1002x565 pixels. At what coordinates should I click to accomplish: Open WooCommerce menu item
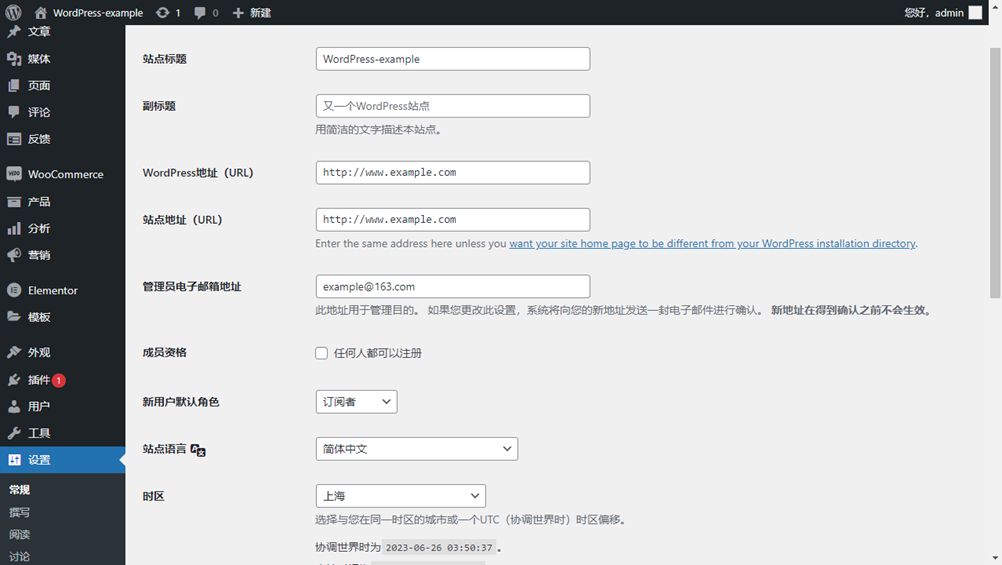[x=63, y=174]
